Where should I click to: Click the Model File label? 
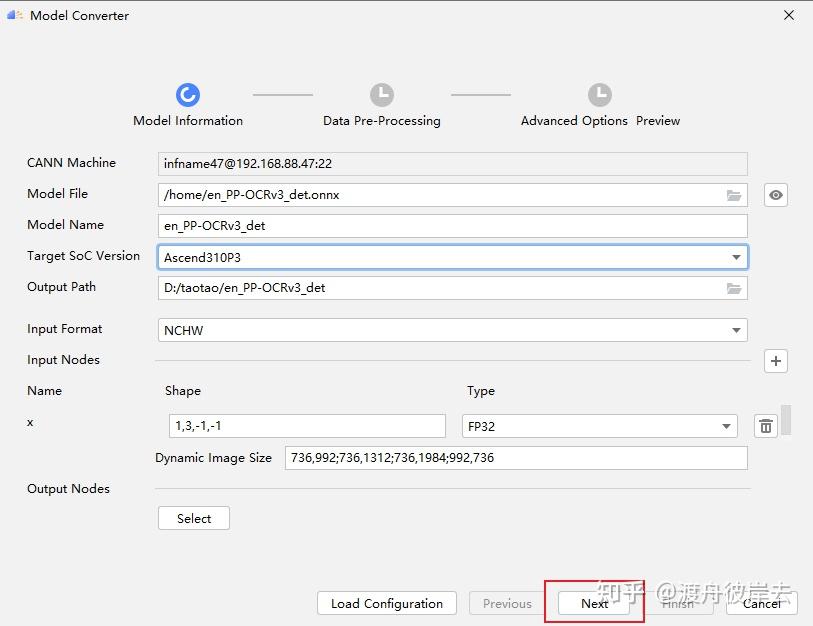58,194
